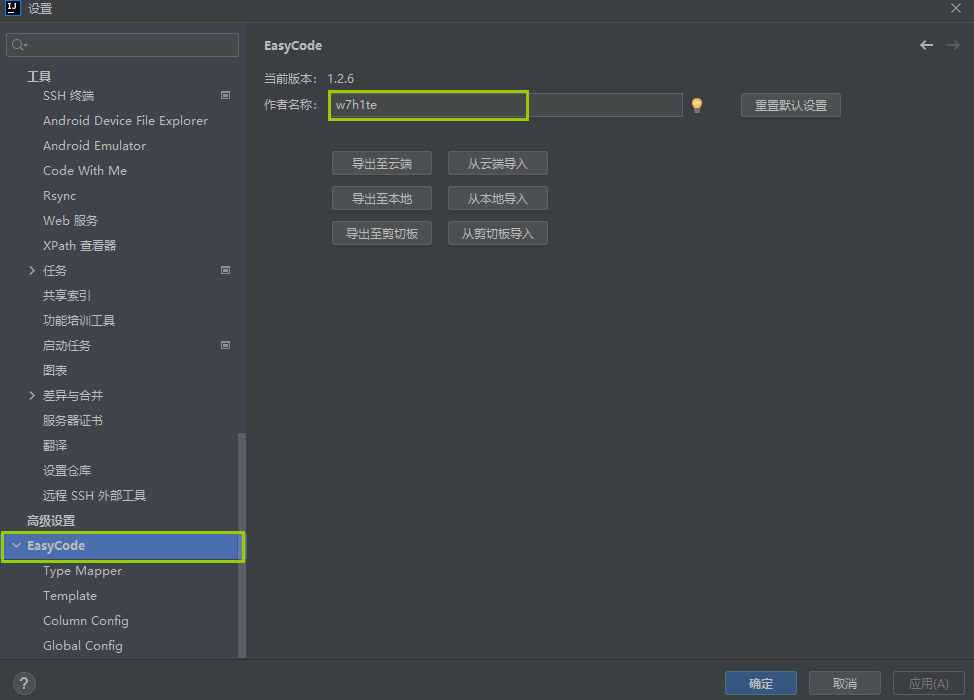
Task: Click 从剪切板导入 button
Action: pyautogui.click(x=498, y=234)
